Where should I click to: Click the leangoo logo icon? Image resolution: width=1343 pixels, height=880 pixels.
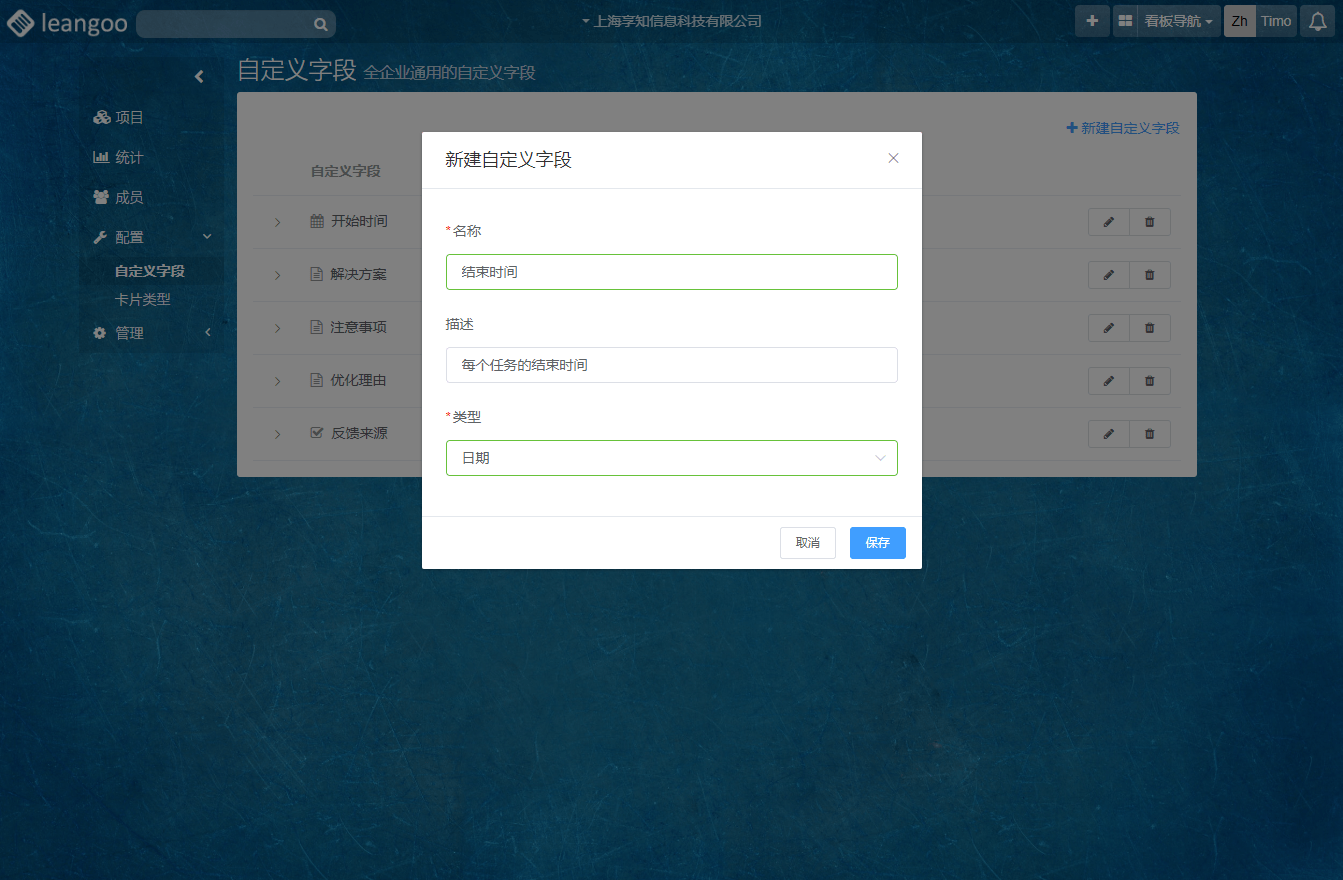coord(22,23)
